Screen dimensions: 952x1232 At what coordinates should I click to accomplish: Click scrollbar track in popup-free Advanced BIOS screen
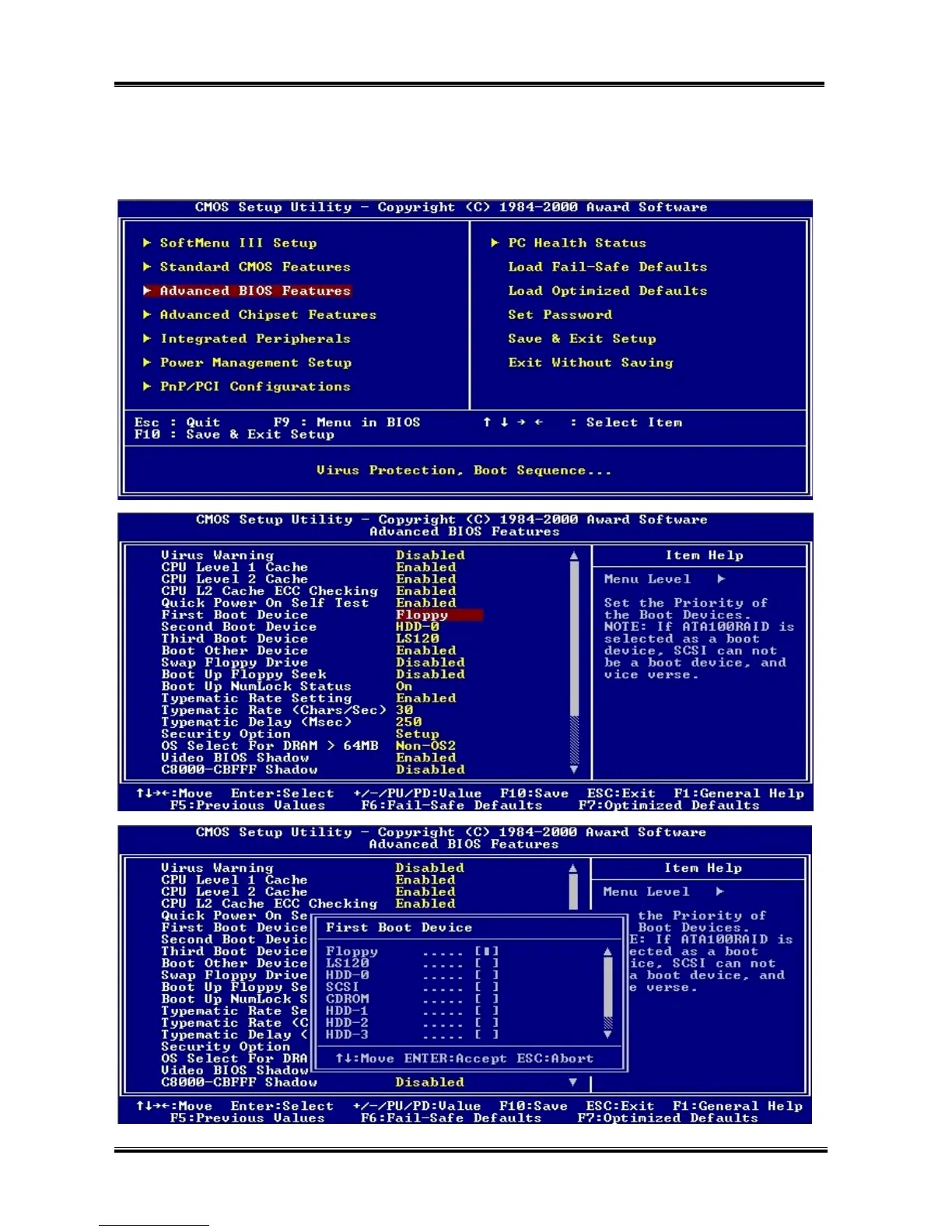[x=574, y=663]
